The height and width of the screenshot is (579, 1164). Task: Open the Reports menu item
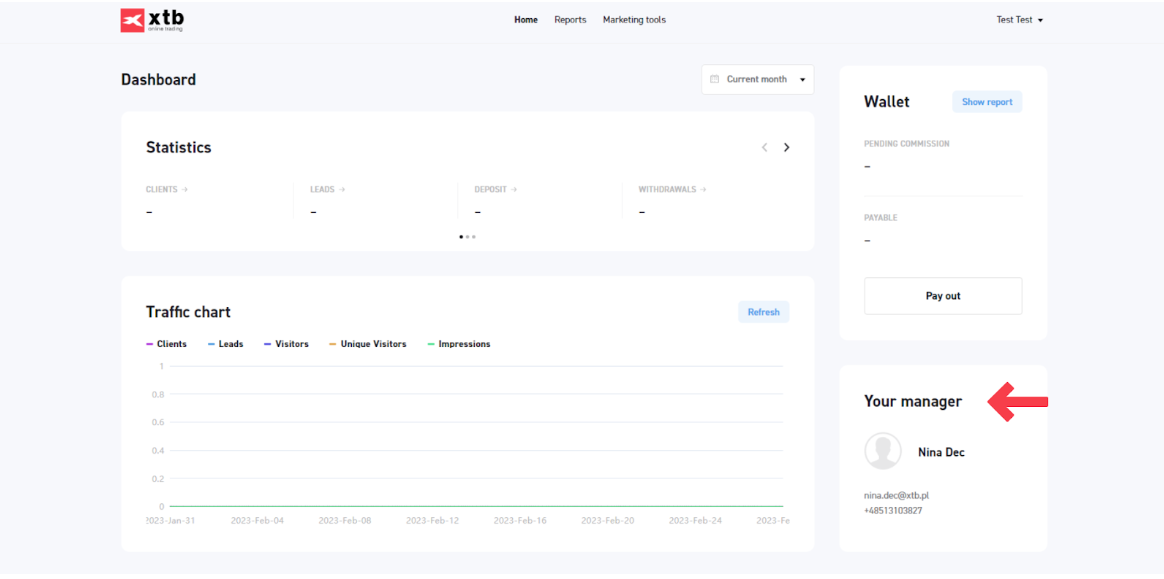tap(570, 20)
